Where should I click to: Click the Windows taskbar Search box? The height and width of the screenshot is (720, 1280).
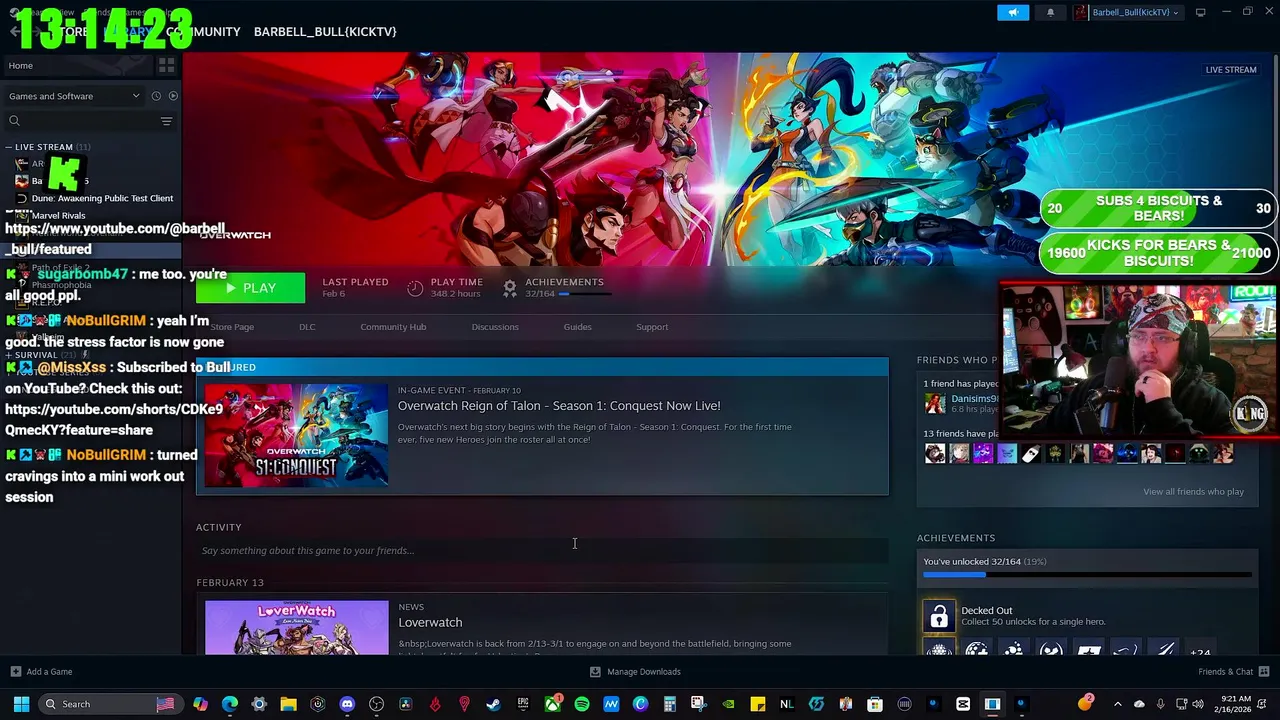(108, 704)
